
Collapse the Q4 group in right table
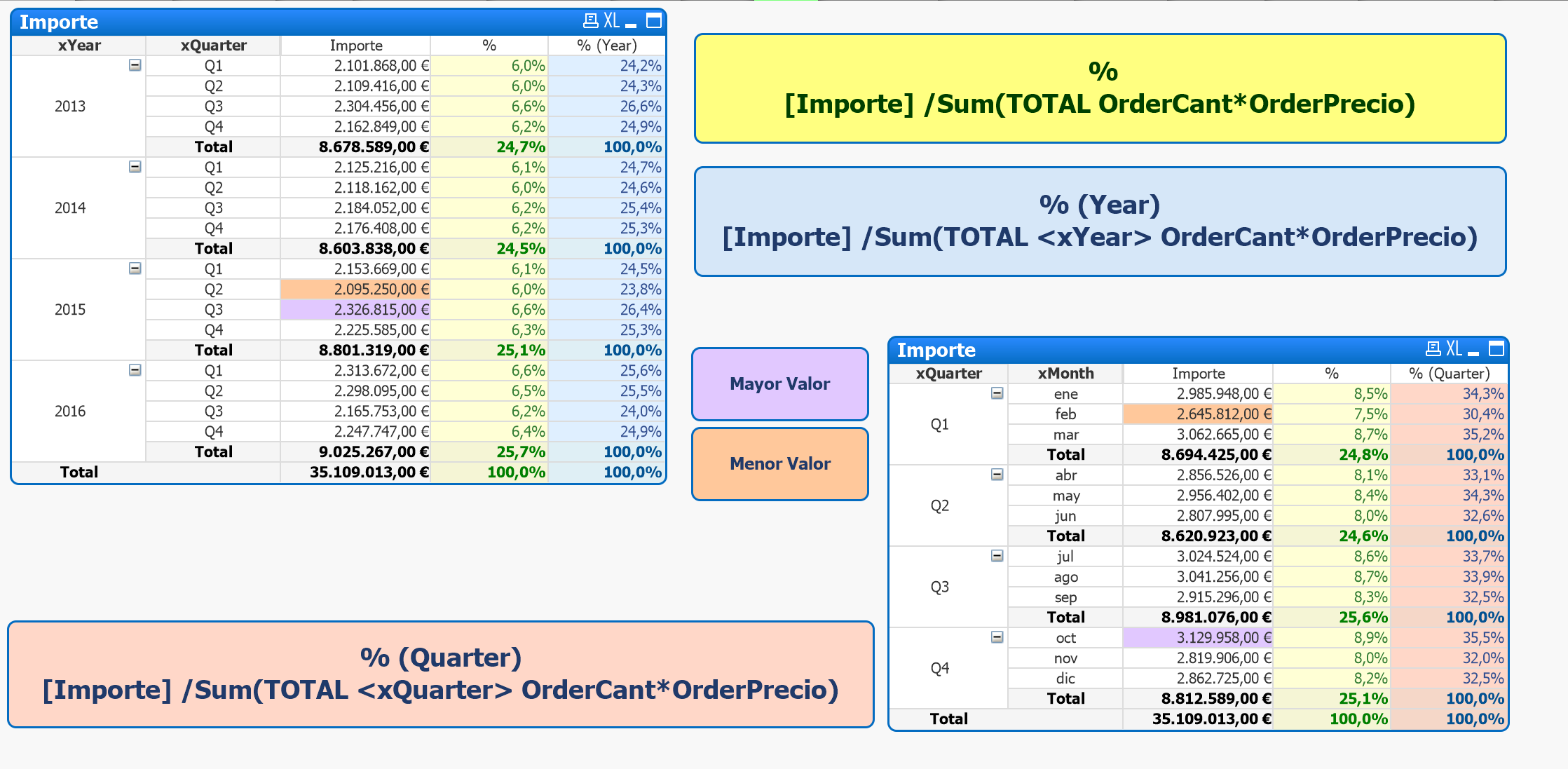point(997,637)
